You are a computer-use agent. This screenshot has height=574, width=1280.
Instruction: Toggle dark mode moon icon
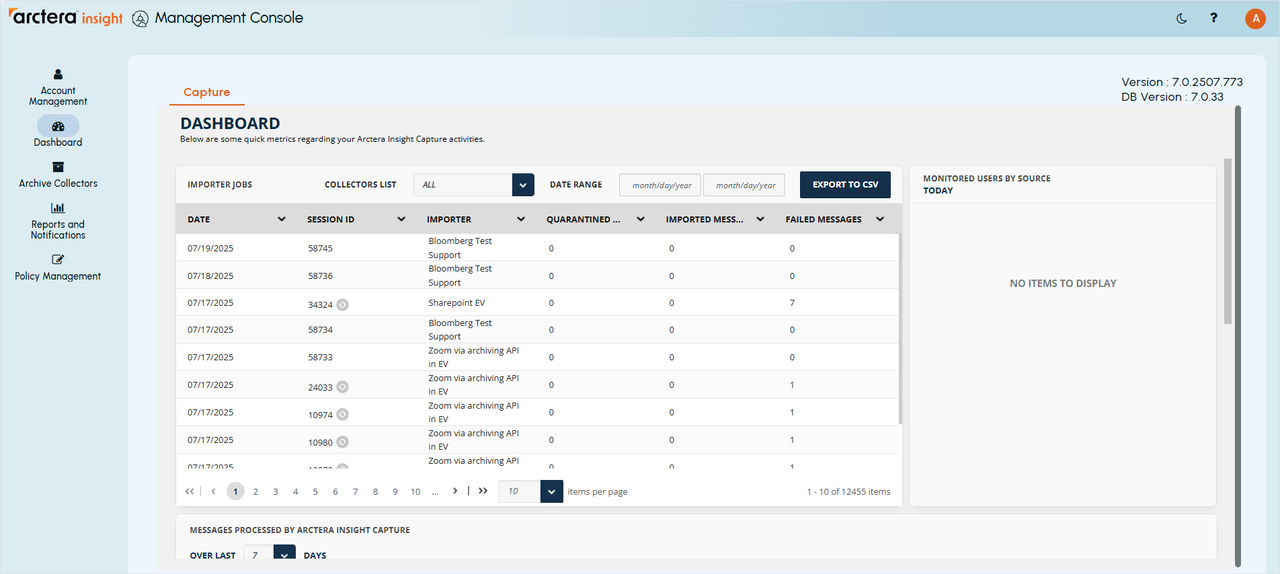(x=1182, y=18)
